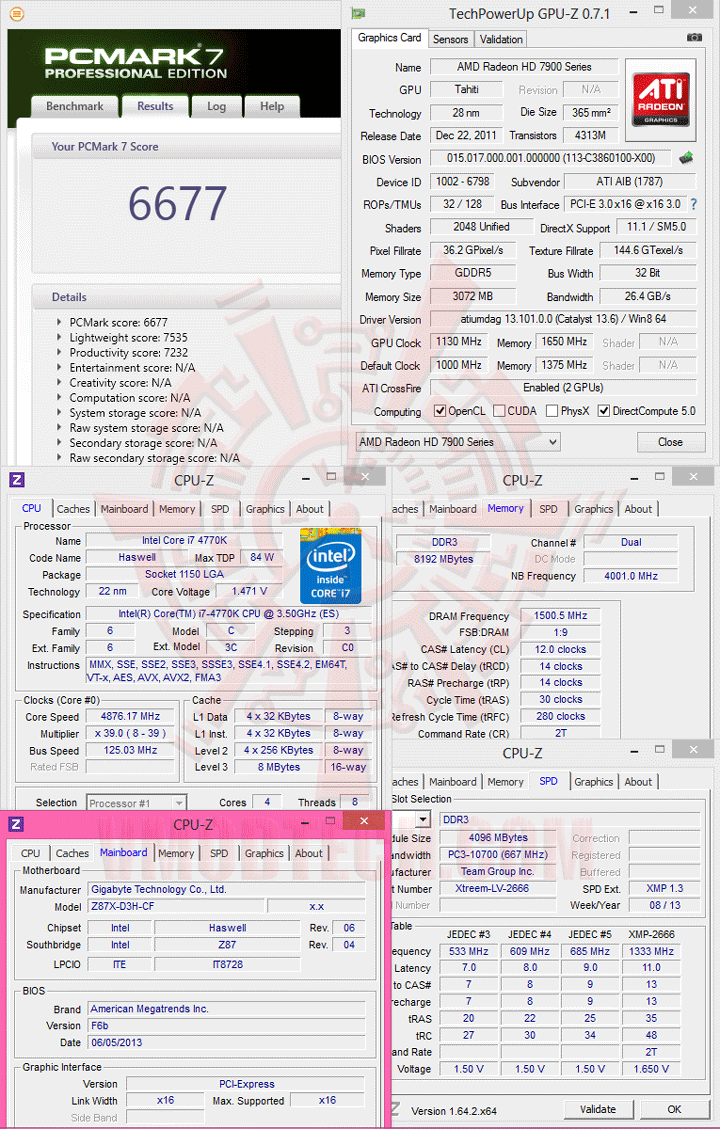Click the PCMark 7 orange menu icon
This screenshot has height=1129, width=720.
pos(17,13)
